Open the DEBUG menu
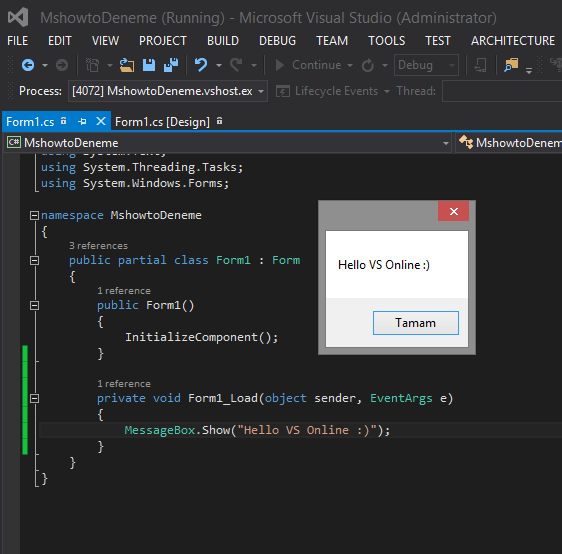This screenshot has width=562, height=554. coord(277,41)
